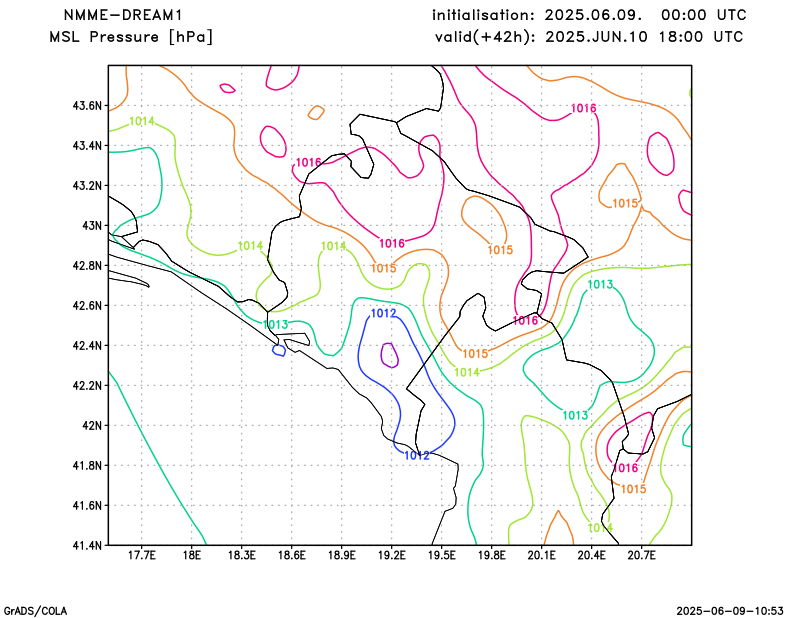
Task: Click the 17.7E longitude axis label
Action: (x=142, y=555)
